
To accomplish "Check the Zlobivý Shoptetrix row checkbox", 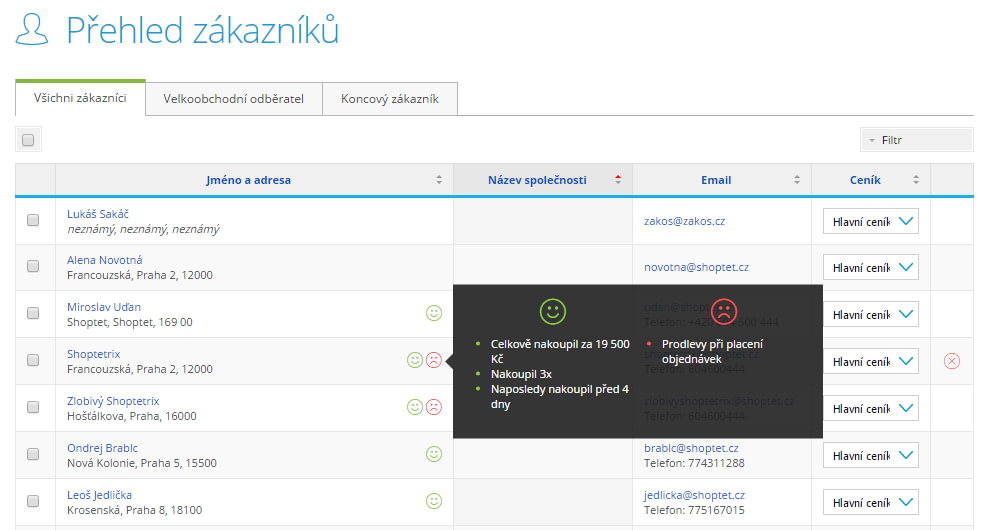I will 33,407.
